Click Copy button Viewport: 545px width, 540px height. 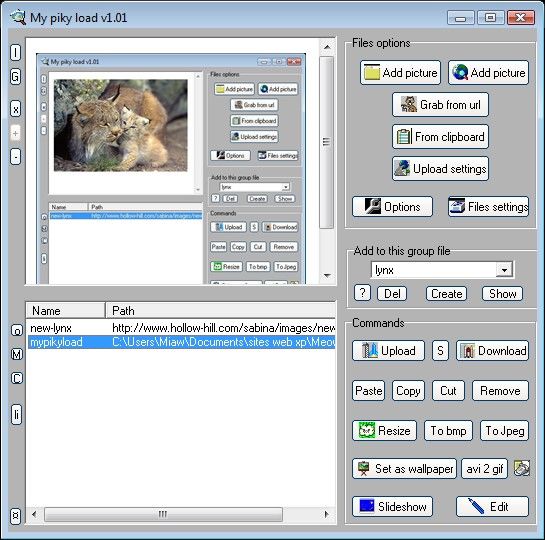[408, 391]
